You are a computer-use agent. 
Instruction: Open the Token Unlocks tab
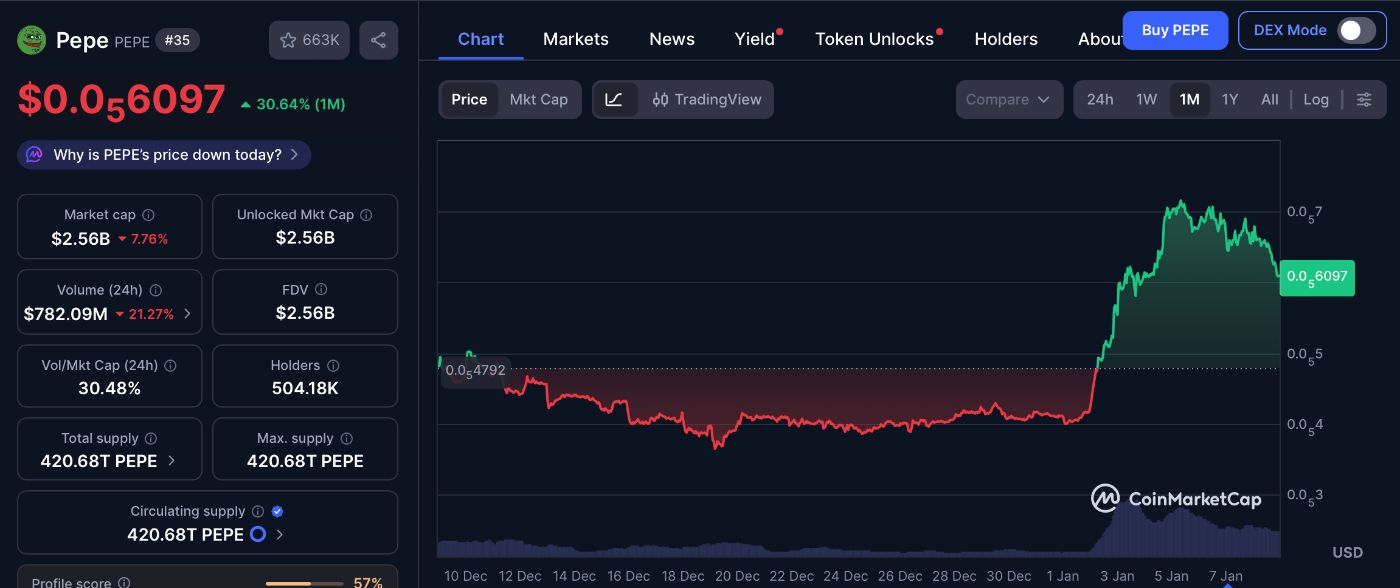(874, 39)
